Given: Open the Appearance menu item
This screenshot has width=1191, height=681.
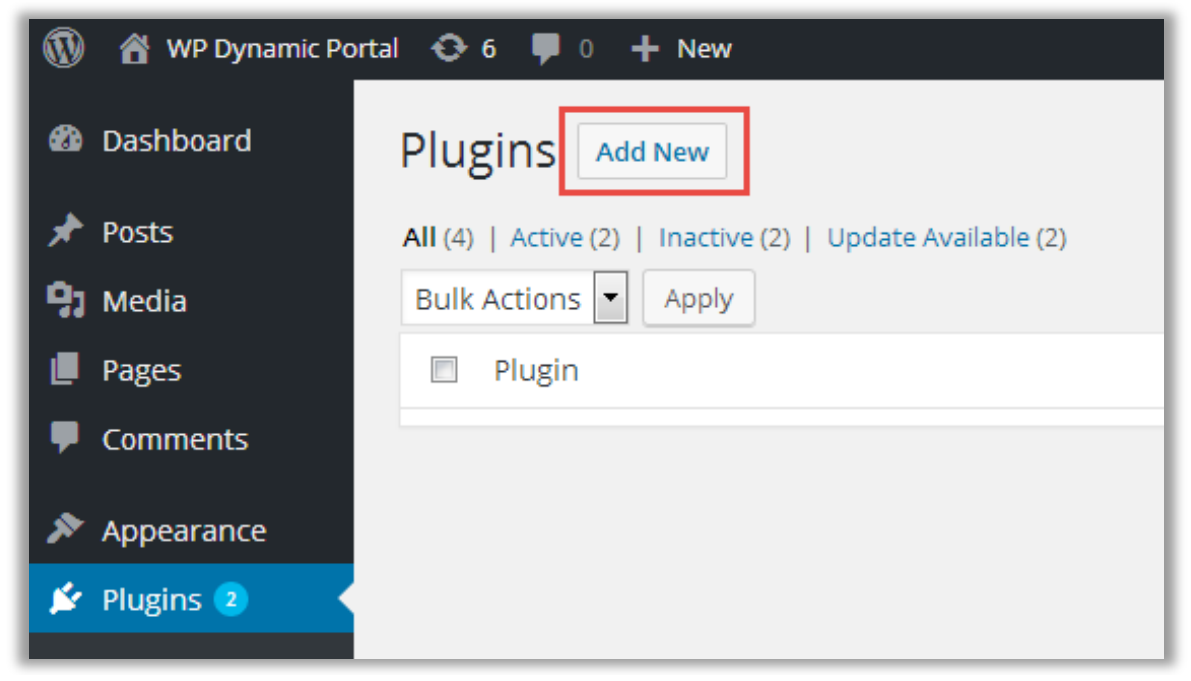Looking at the screenshot, I should 185,531.
